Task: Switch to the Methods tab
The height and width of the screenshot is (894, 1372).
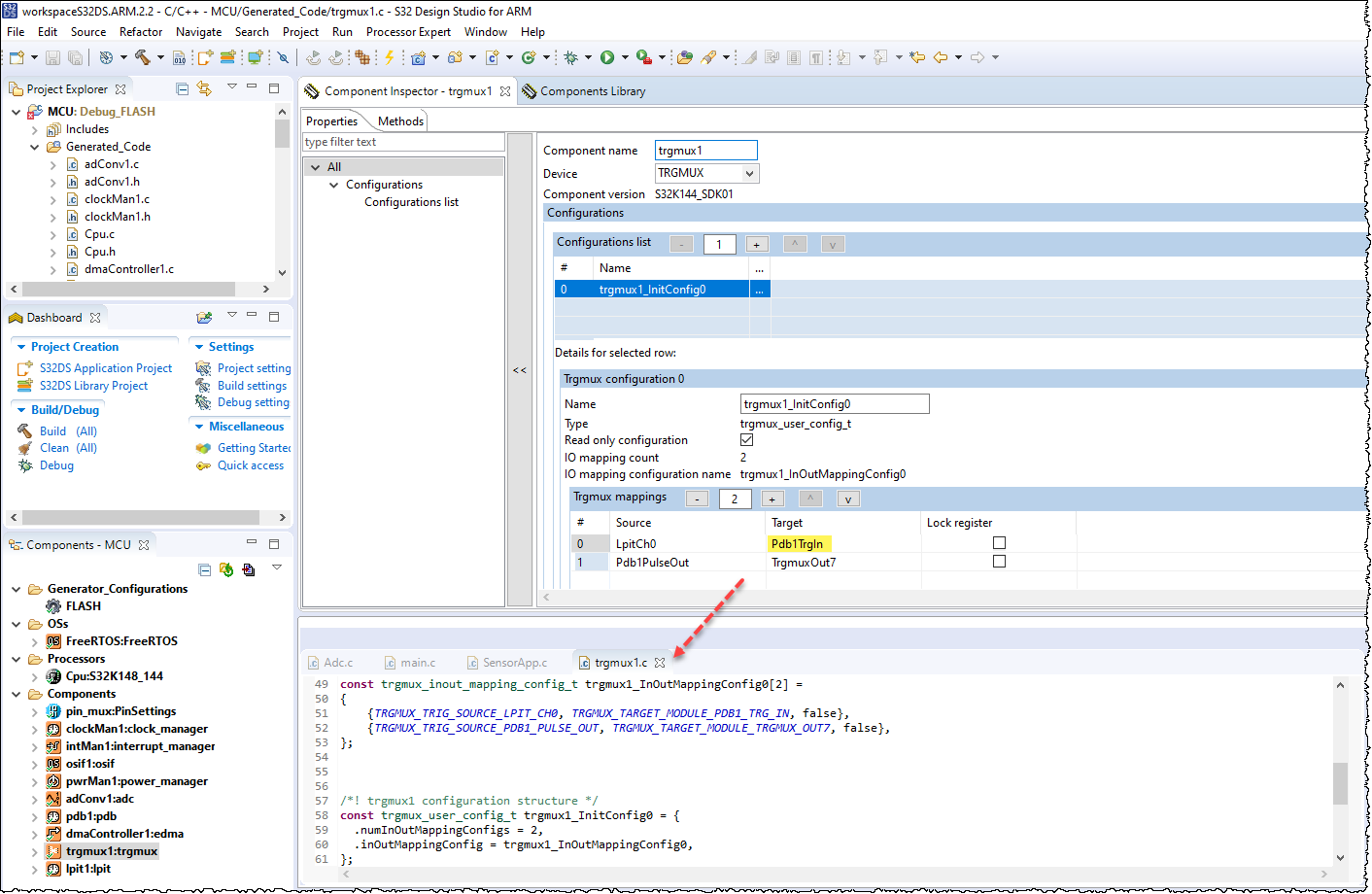Action: coord(400,121)
